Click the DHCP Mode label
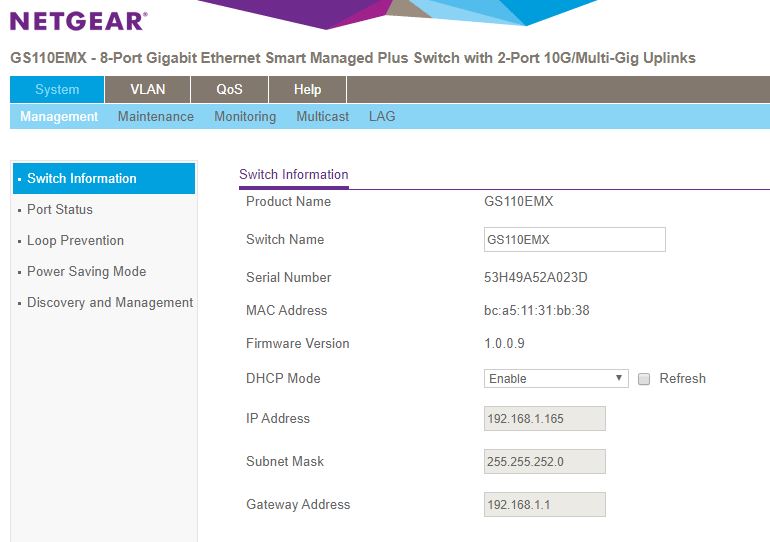Image resolution: width=770 pixels, height=542 pixels. [283, 379]
